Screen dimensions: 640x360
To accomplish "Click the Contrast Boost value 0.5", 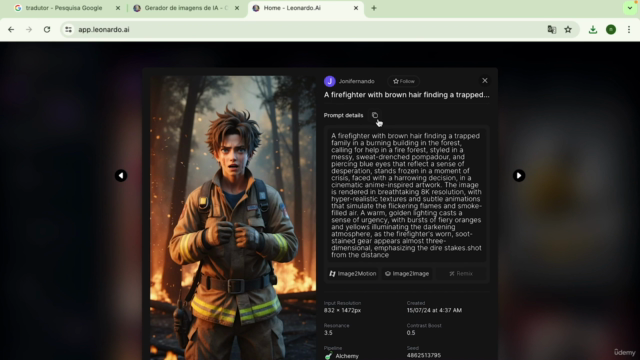I will click(411, 333).
